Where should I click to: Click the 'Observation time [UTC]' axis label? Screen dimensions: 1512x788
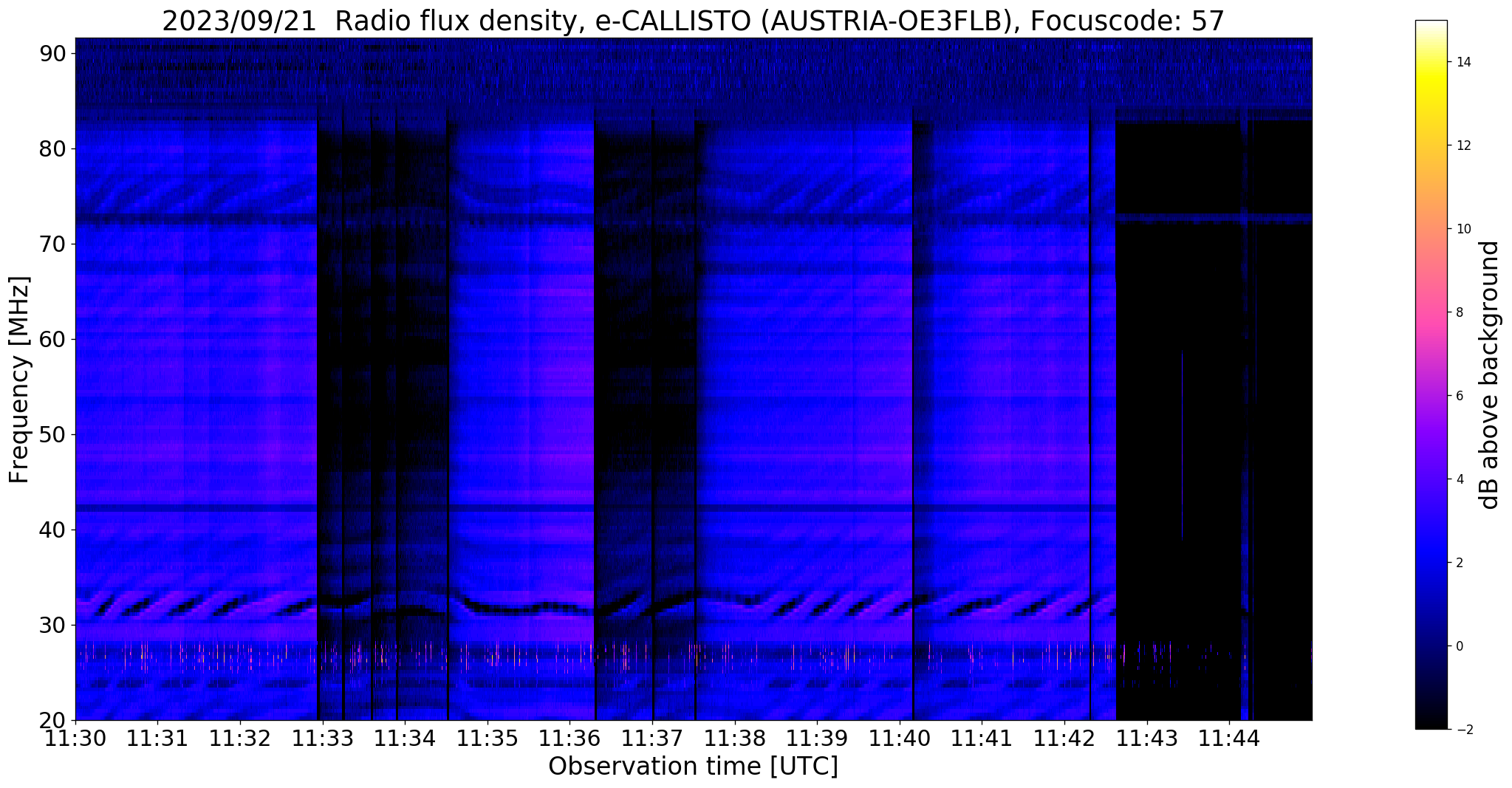(693, 767)
